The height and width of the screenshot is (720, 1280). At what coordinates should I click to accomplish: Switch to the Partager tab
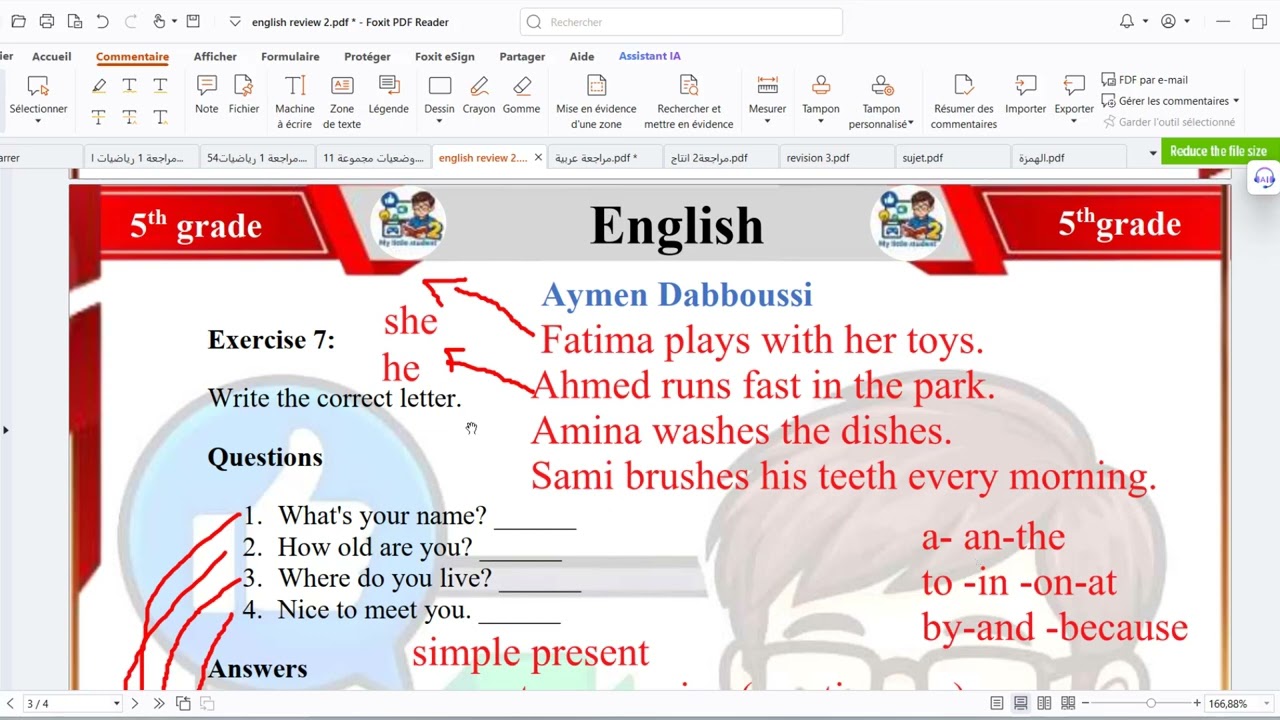522,57
